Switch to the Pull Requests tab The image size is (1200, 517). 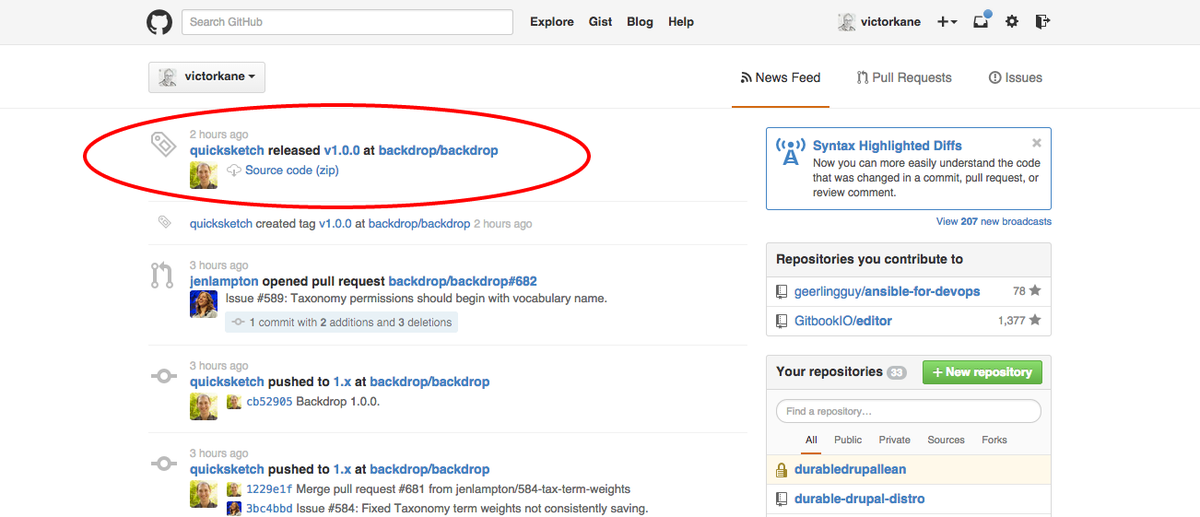(x=904, y=78)
